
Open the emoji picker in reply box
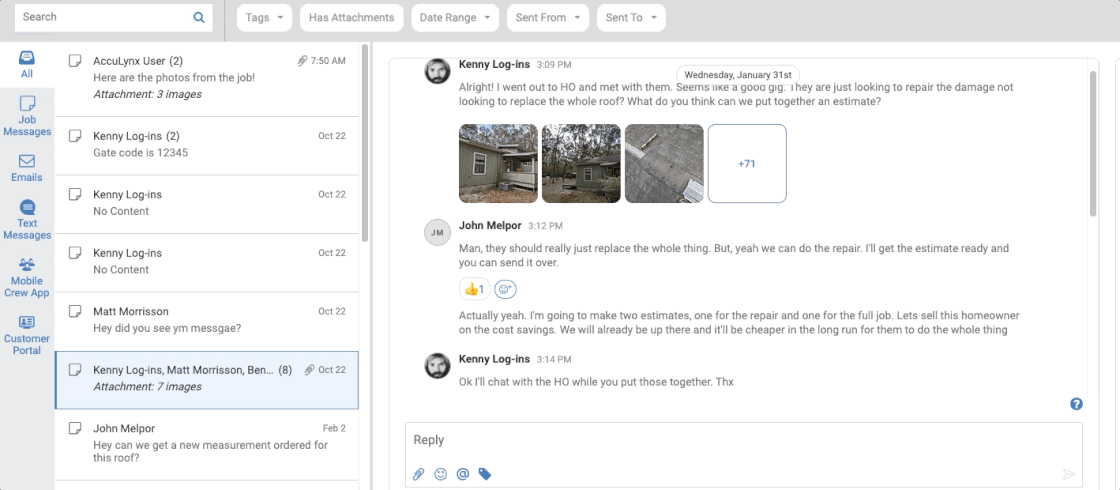(441, 474)
